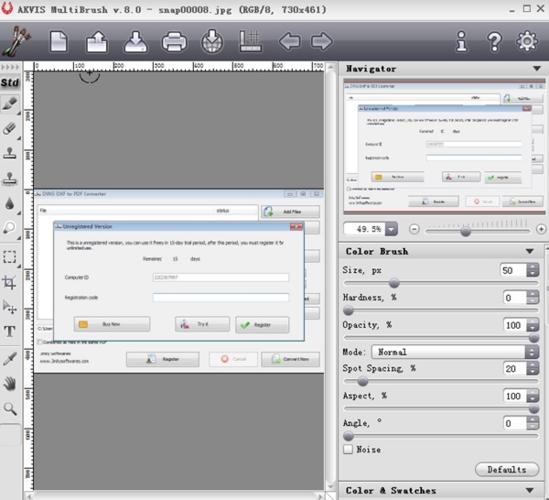The height and width of the screenshot is (500, 549).
Task: Click the Hardness slider handle
Action: [348, 310]
